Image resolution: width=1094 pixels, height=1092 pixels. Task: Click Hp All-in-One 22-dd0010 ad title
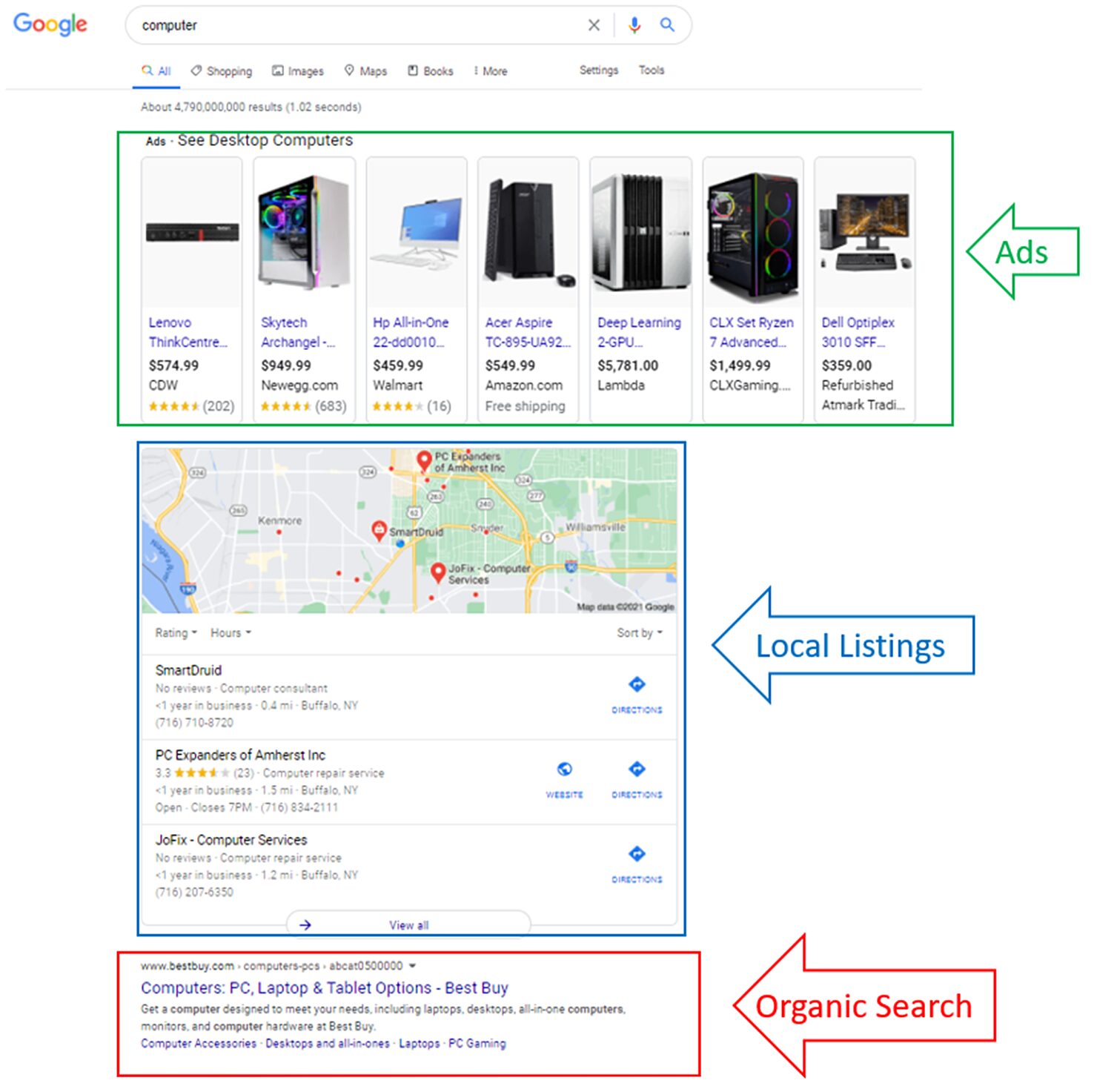(411, 332)
